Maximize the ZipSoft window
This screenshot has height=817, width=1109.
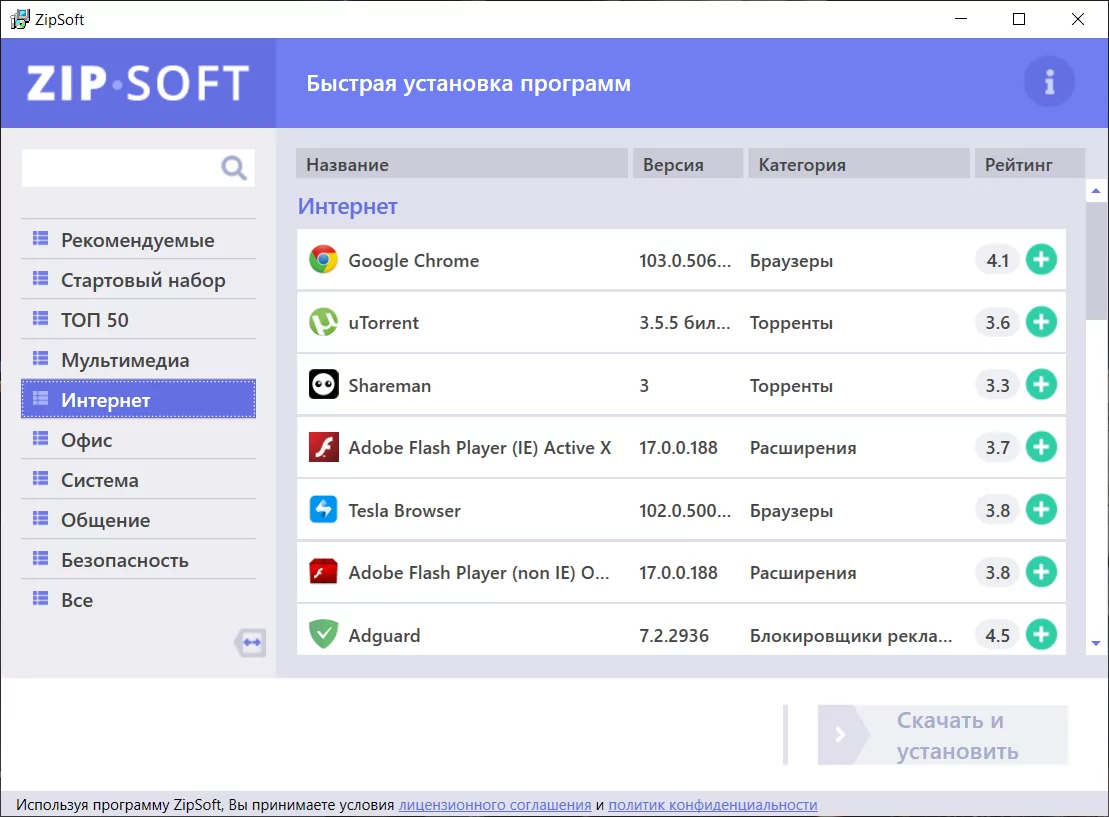[x=1019, y=19]
